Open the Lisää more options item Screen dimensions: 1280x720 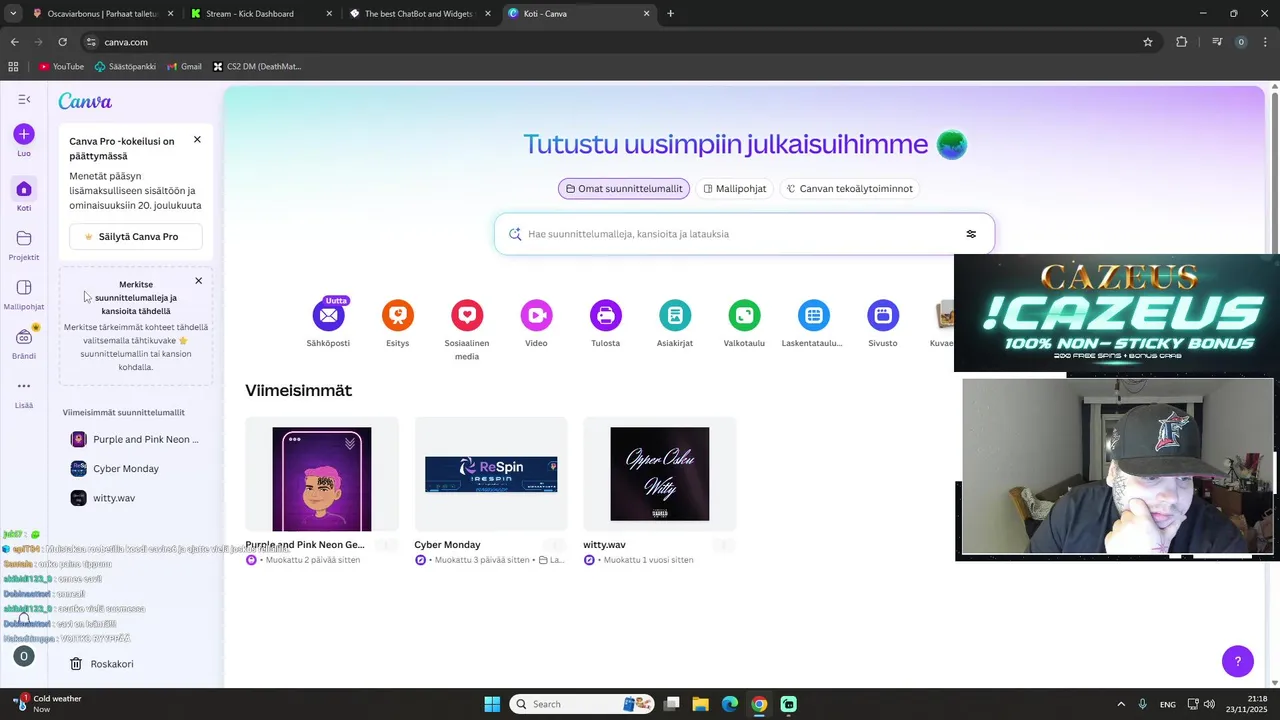[24, 392]
